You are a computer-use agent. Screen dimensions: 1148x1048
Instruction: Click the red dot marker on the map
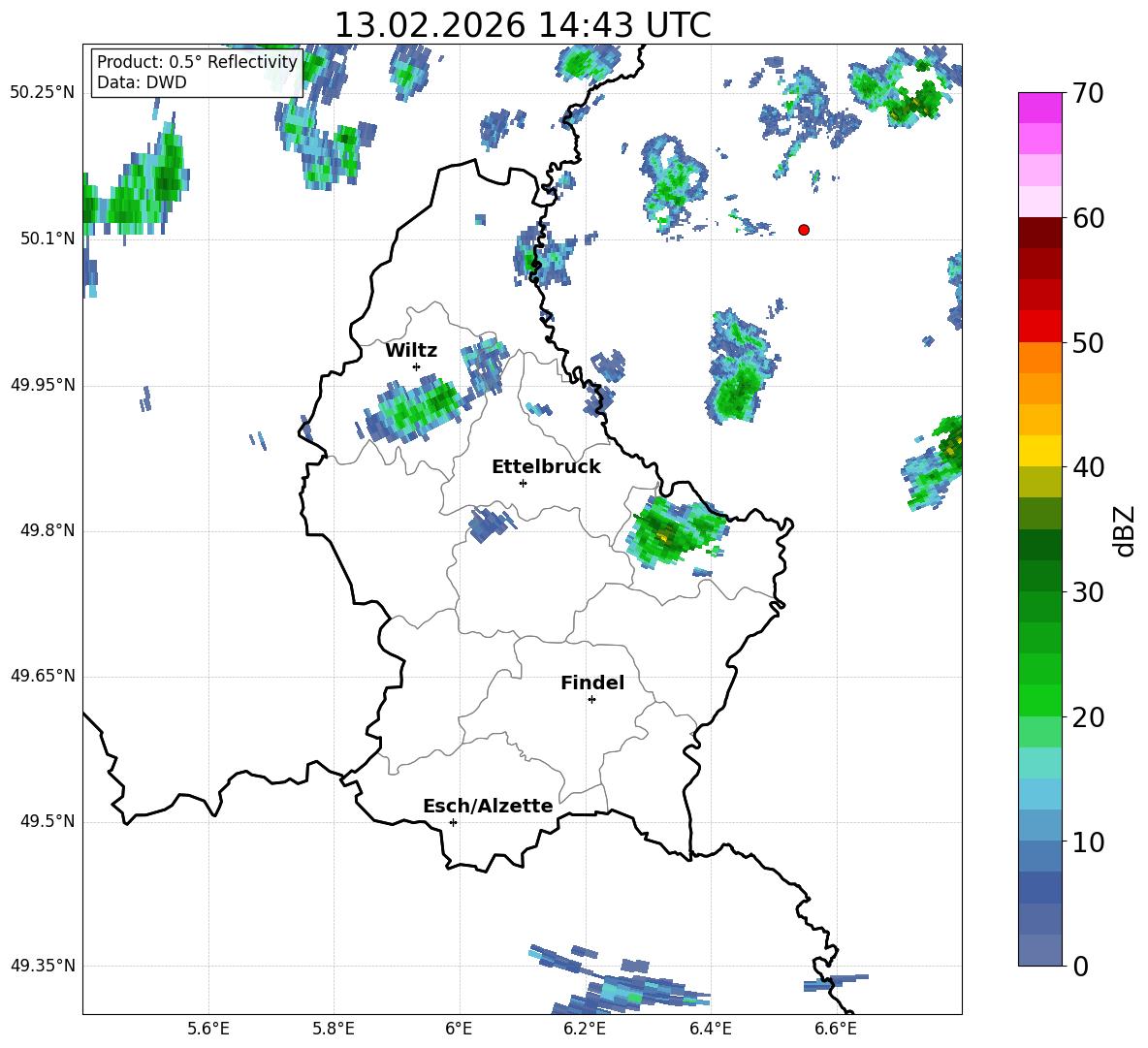pos(804,230)
